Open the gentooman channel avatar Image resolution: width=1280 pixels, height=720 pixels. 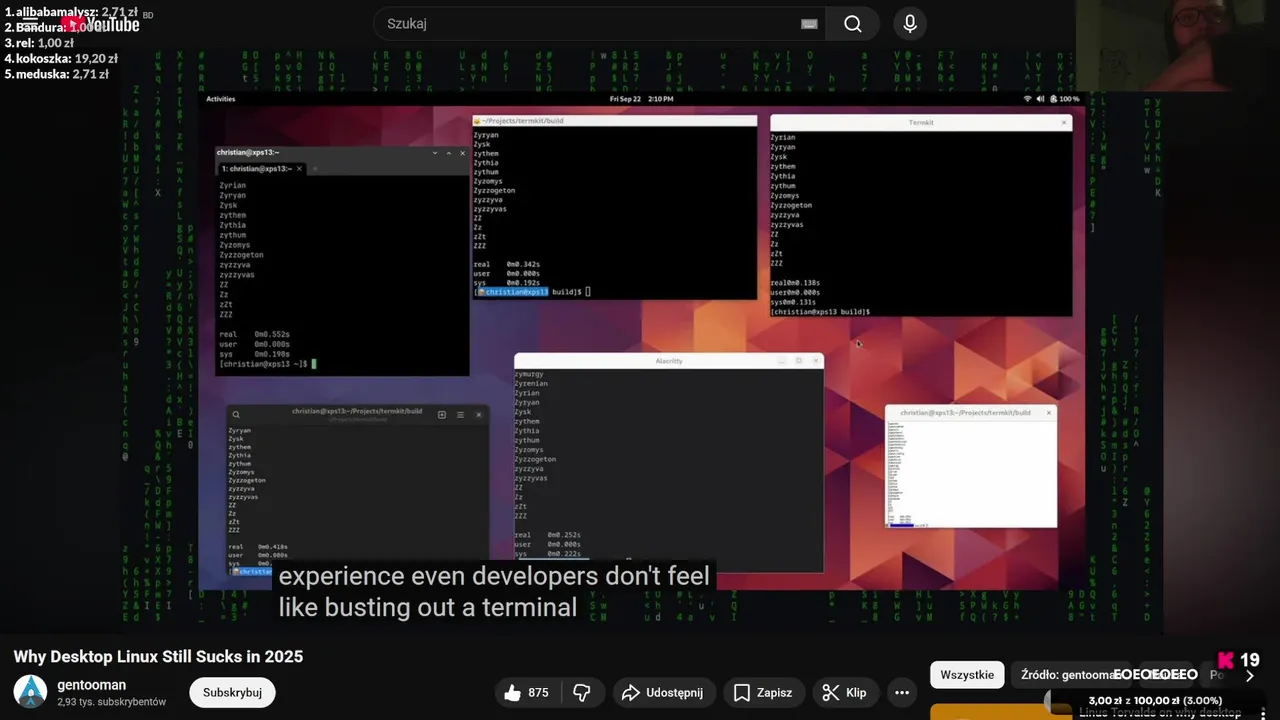(30, 692)
